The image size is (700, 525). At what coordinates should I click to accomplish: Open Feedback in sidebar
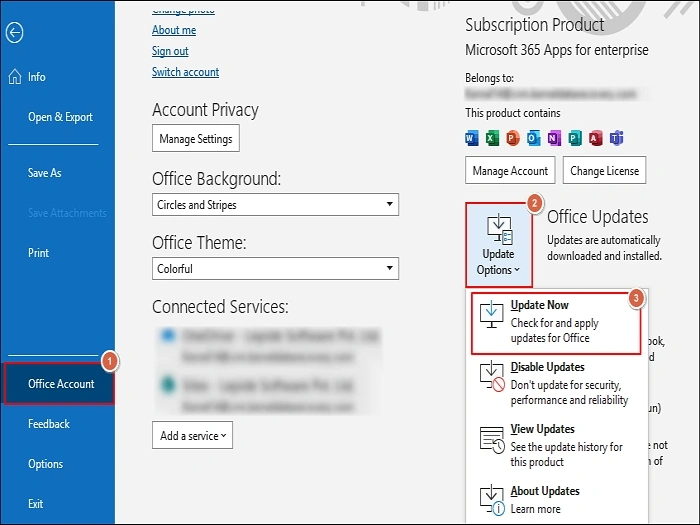49,424
